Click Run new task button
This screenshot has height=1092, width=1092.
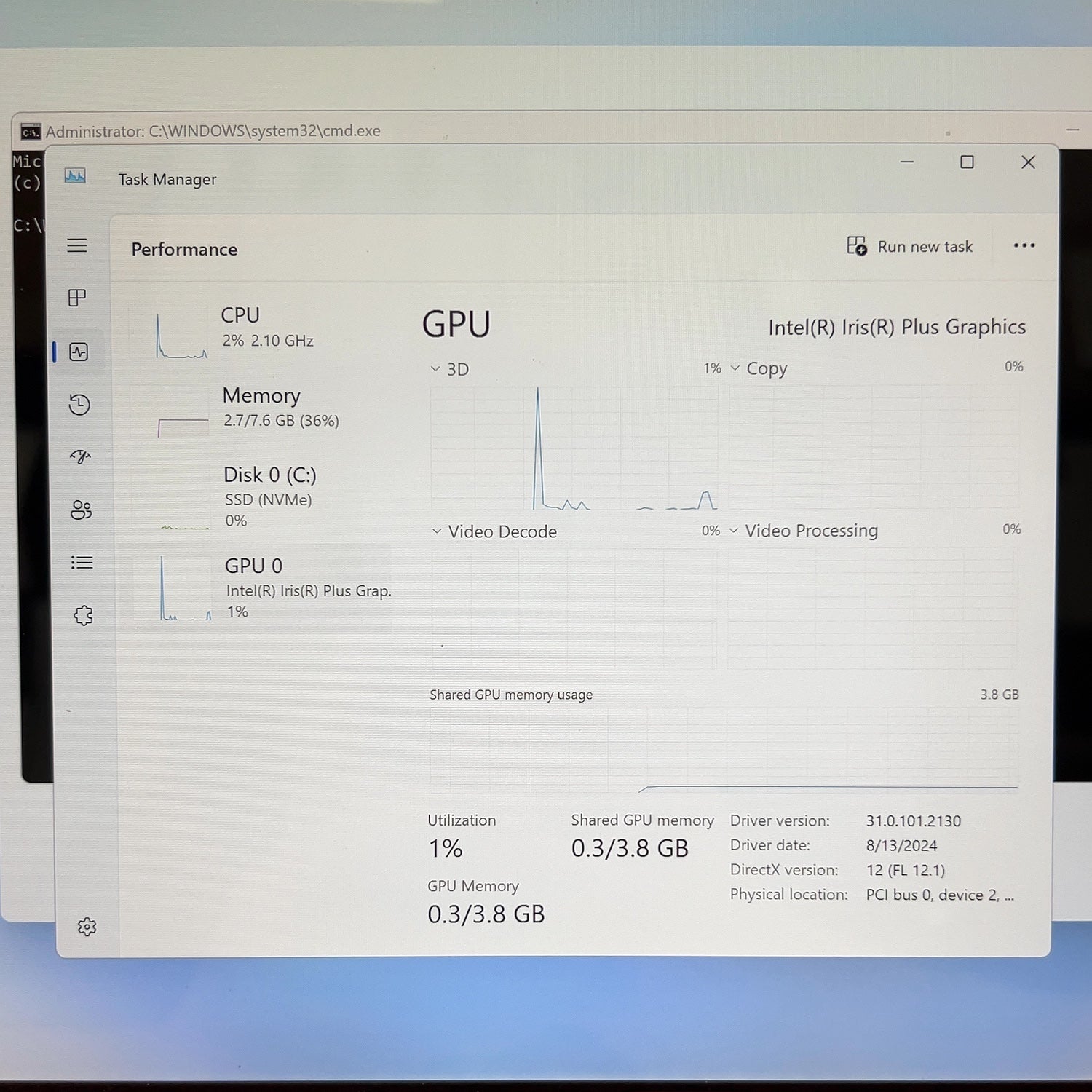coord(910,246)
